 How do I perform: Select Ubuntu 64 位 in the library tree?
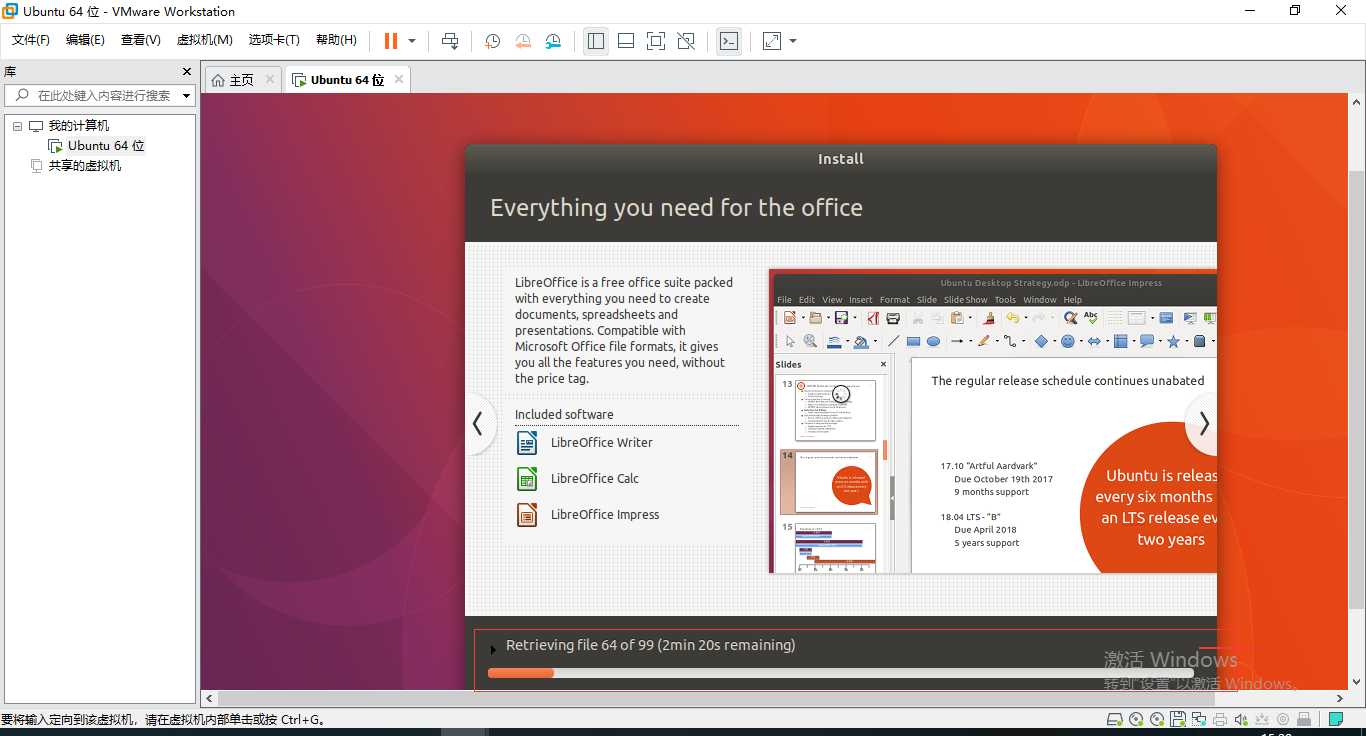point(106,146)
